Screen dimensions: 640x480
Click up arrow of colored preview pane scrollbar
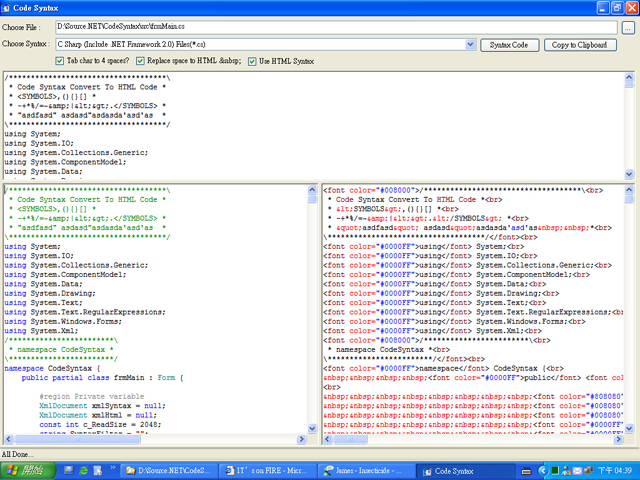click(312, 189)
